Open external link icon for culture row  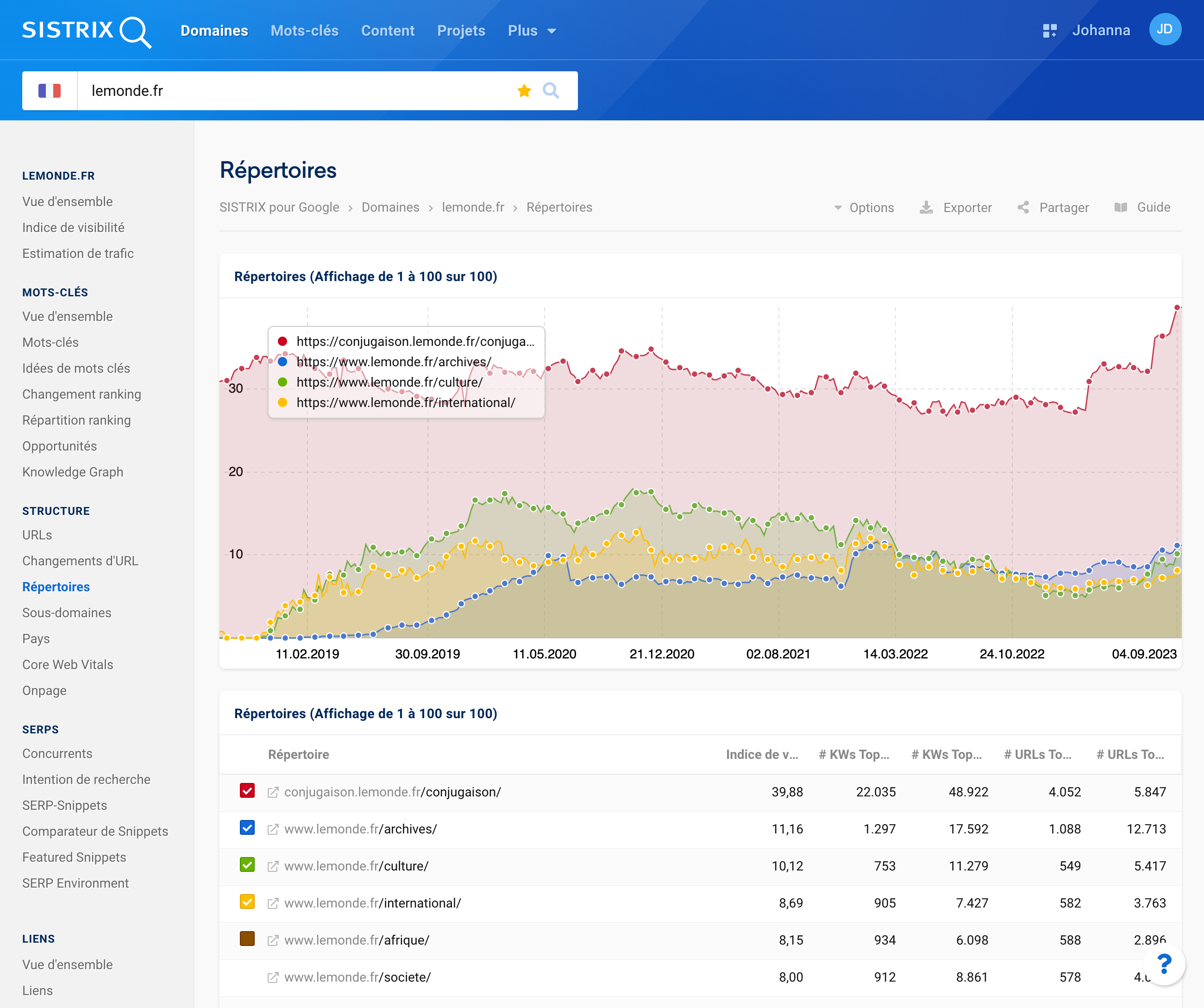coord(273,866)
